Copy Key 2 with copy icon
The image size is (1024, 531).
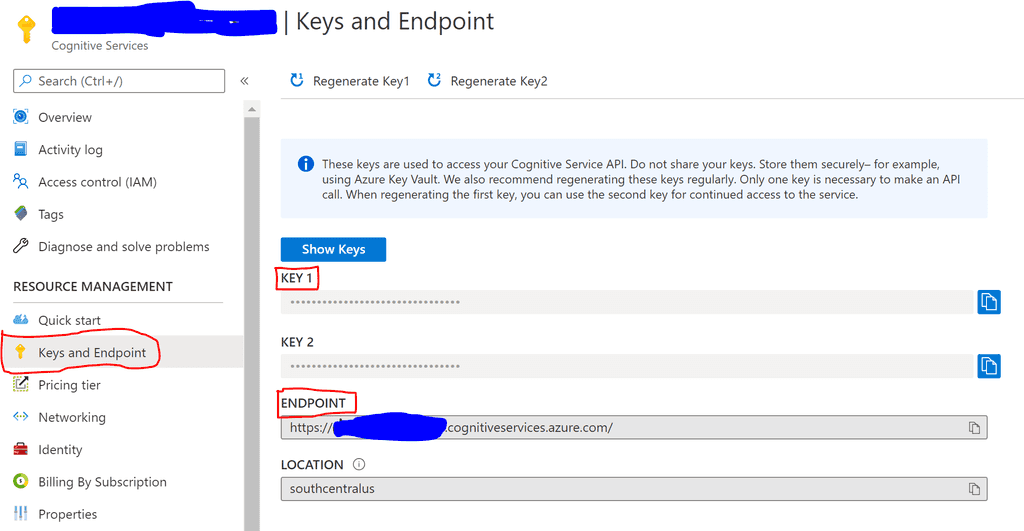click(988, 366)
